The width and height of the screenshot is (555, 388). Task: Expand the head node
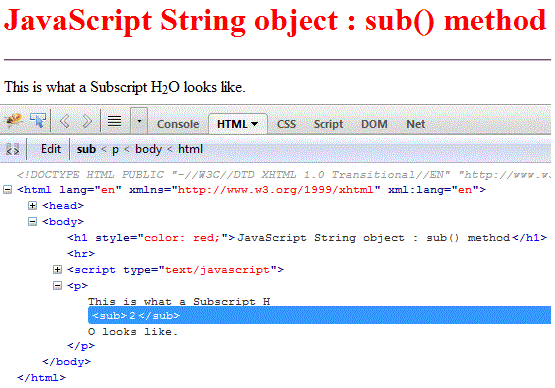click(32, 206)
